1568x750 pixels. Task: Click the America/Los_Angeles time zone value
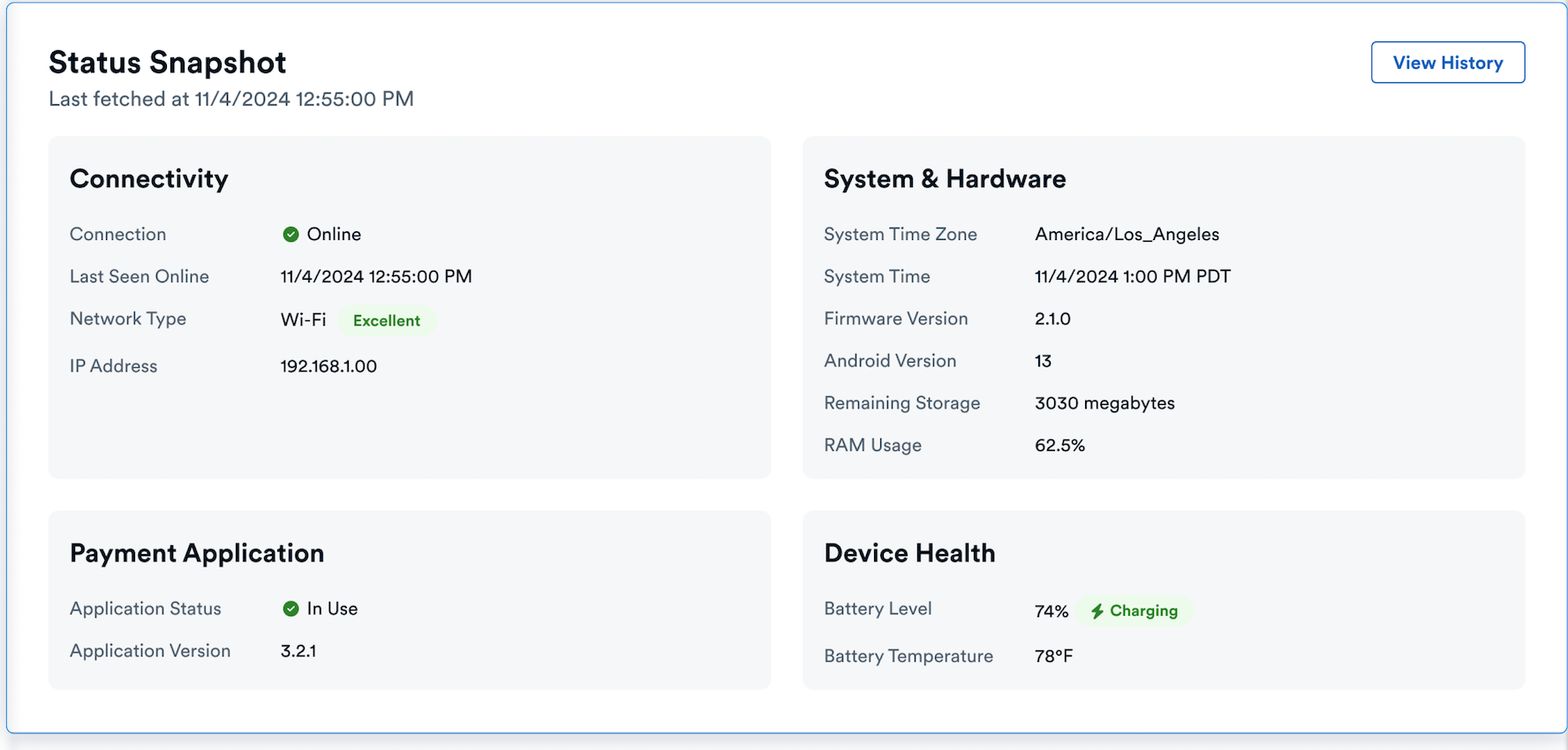coord(1127,235)
